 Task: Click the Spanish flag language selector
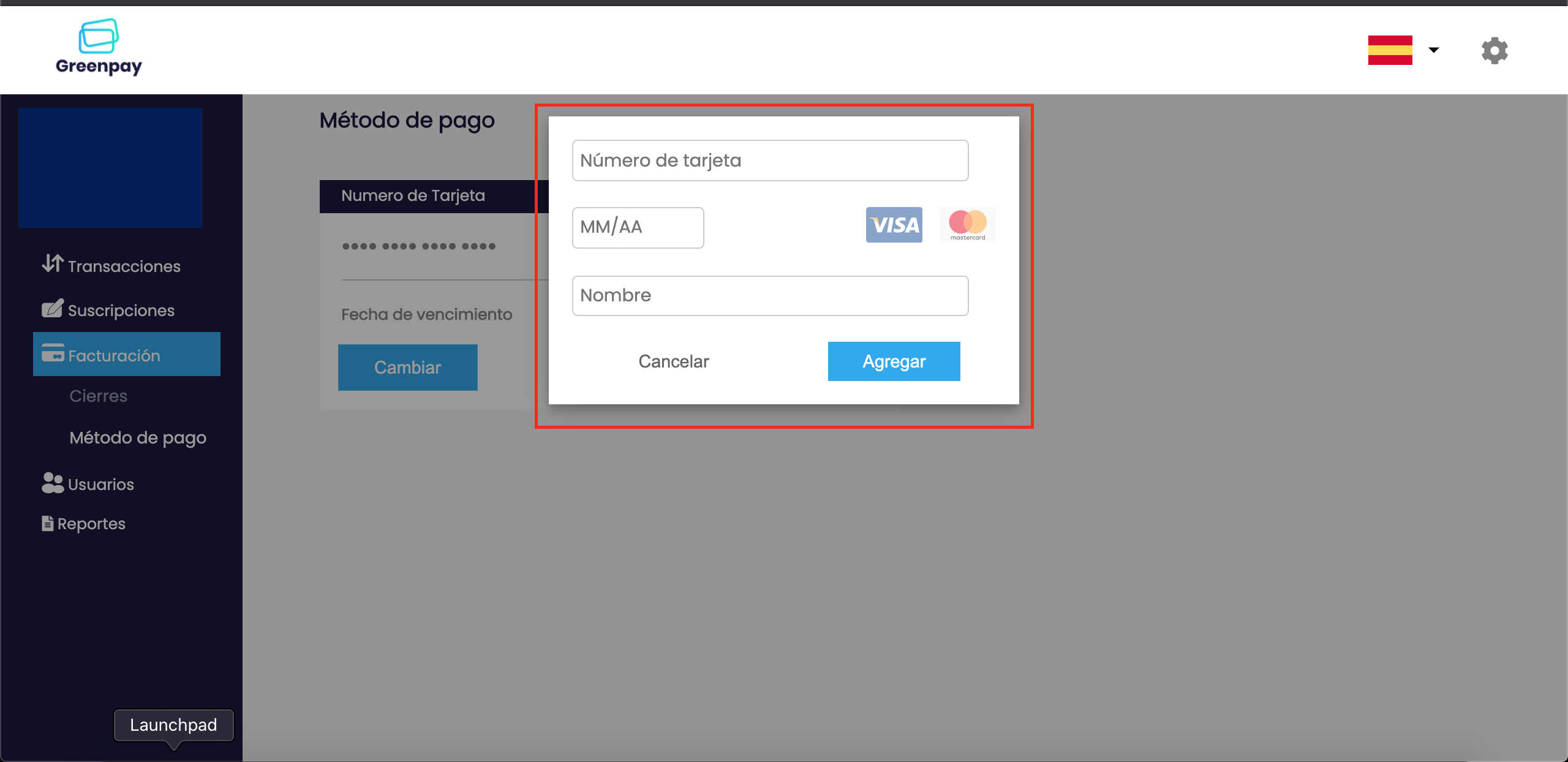click(x=1390, y=50)
